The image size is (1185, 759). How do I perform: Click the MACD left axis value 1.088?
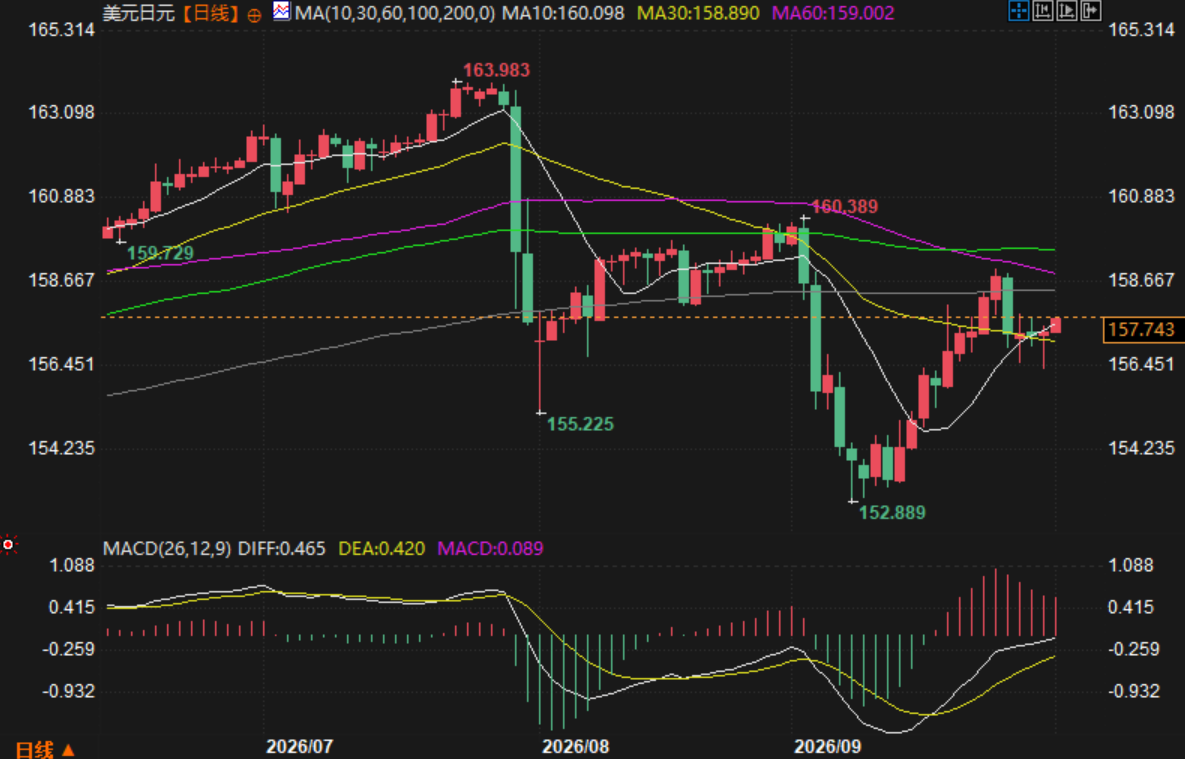pyautogui.click(x=72, y=565)
